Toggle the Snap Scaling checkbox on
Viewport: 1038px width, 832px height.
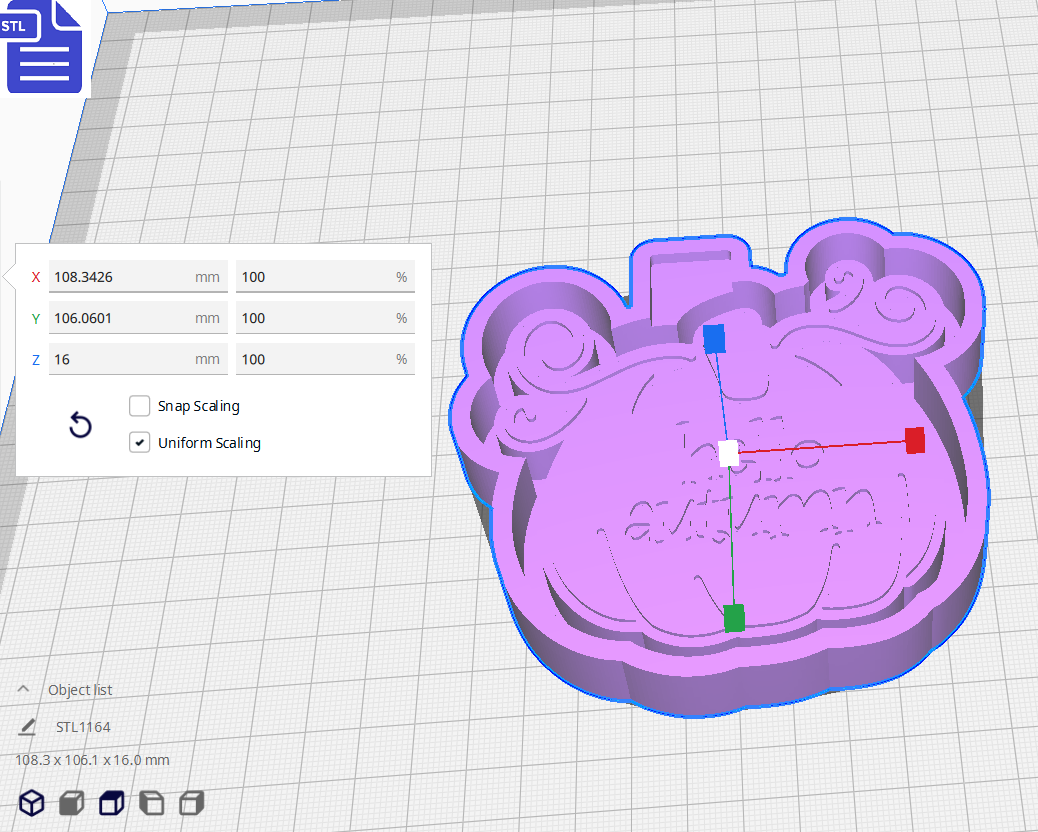pos(139,406)
